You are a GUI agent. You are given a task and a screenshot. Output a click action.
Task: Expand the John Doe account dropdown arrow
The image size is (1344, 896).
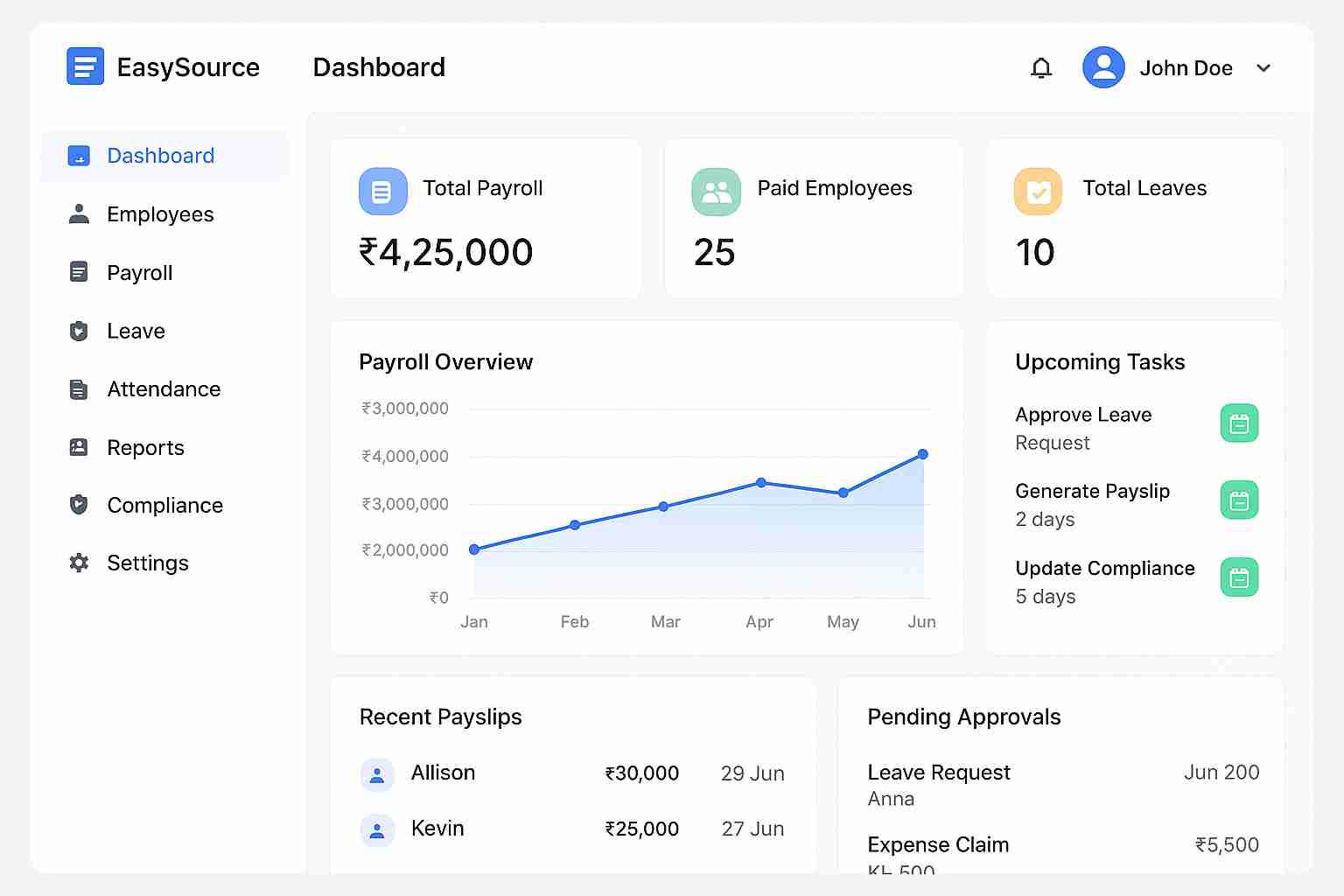point(1263,68)
